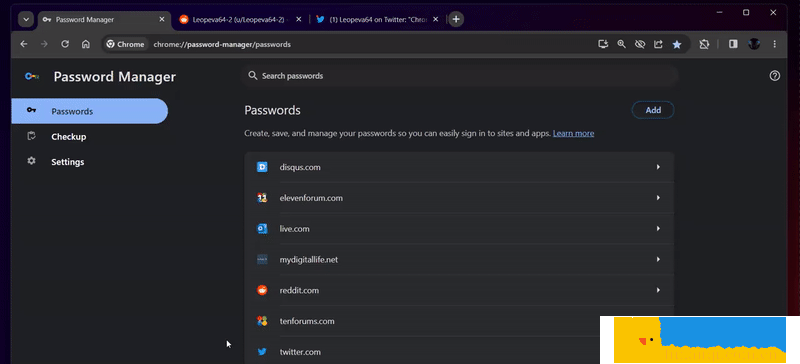Go back to the previous page
Viewport: 800px width, 364px height.
click(x=24, y=44)
